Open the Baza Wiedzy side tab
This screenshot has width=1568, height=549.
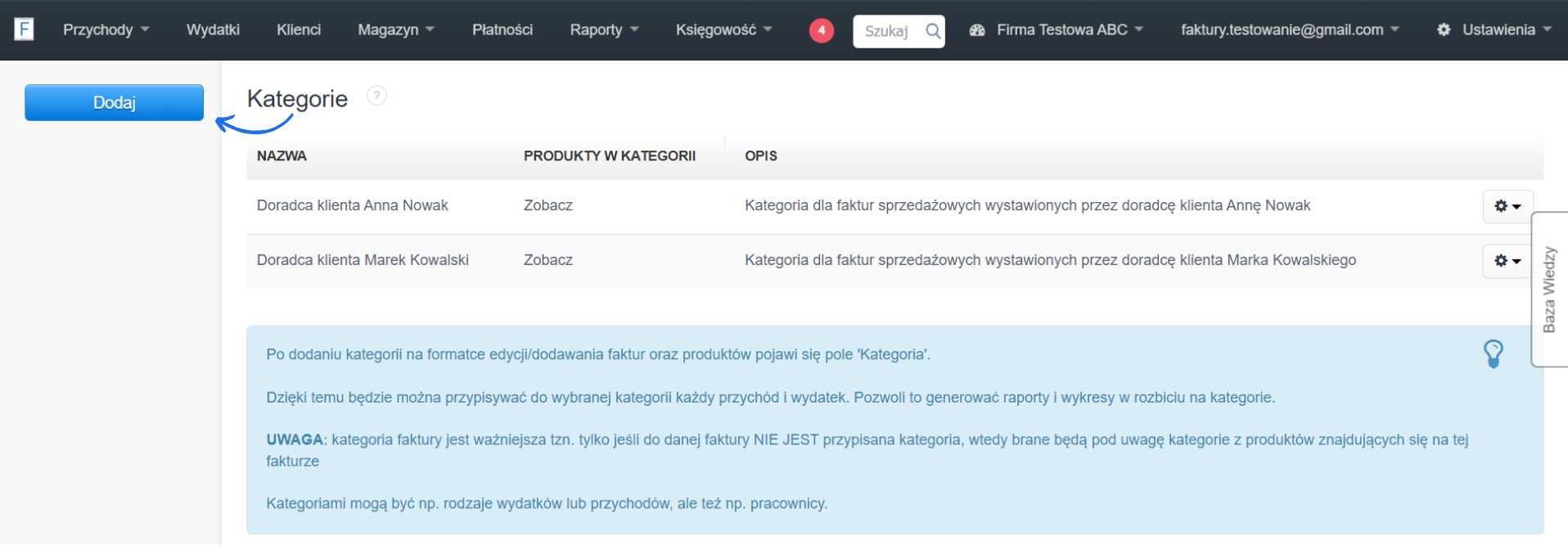coord(1549,290)
